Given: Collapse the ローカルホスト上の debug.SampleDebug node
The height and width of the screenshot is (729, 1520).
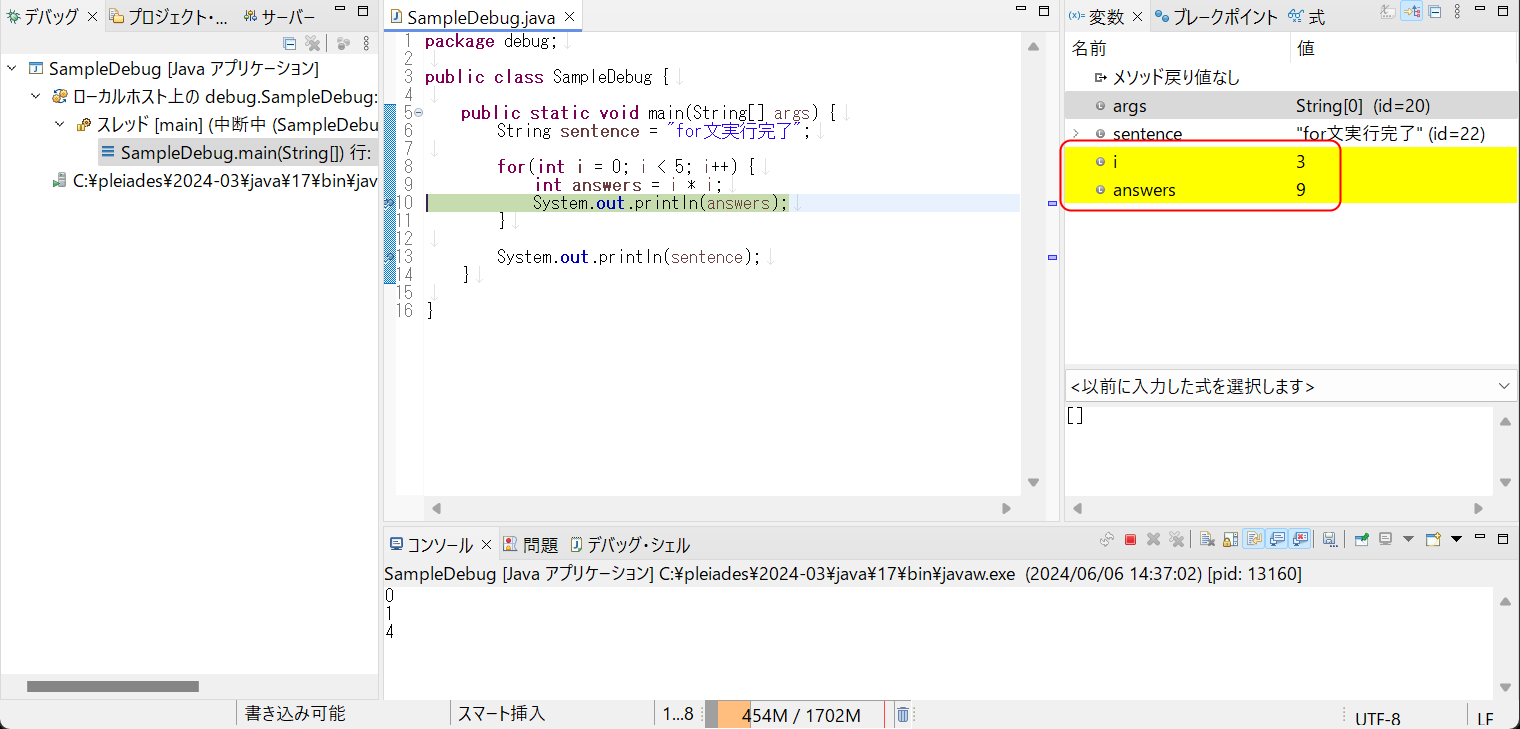Looking at the screenshot, I should pyautogui.click(x=36, y=97).
